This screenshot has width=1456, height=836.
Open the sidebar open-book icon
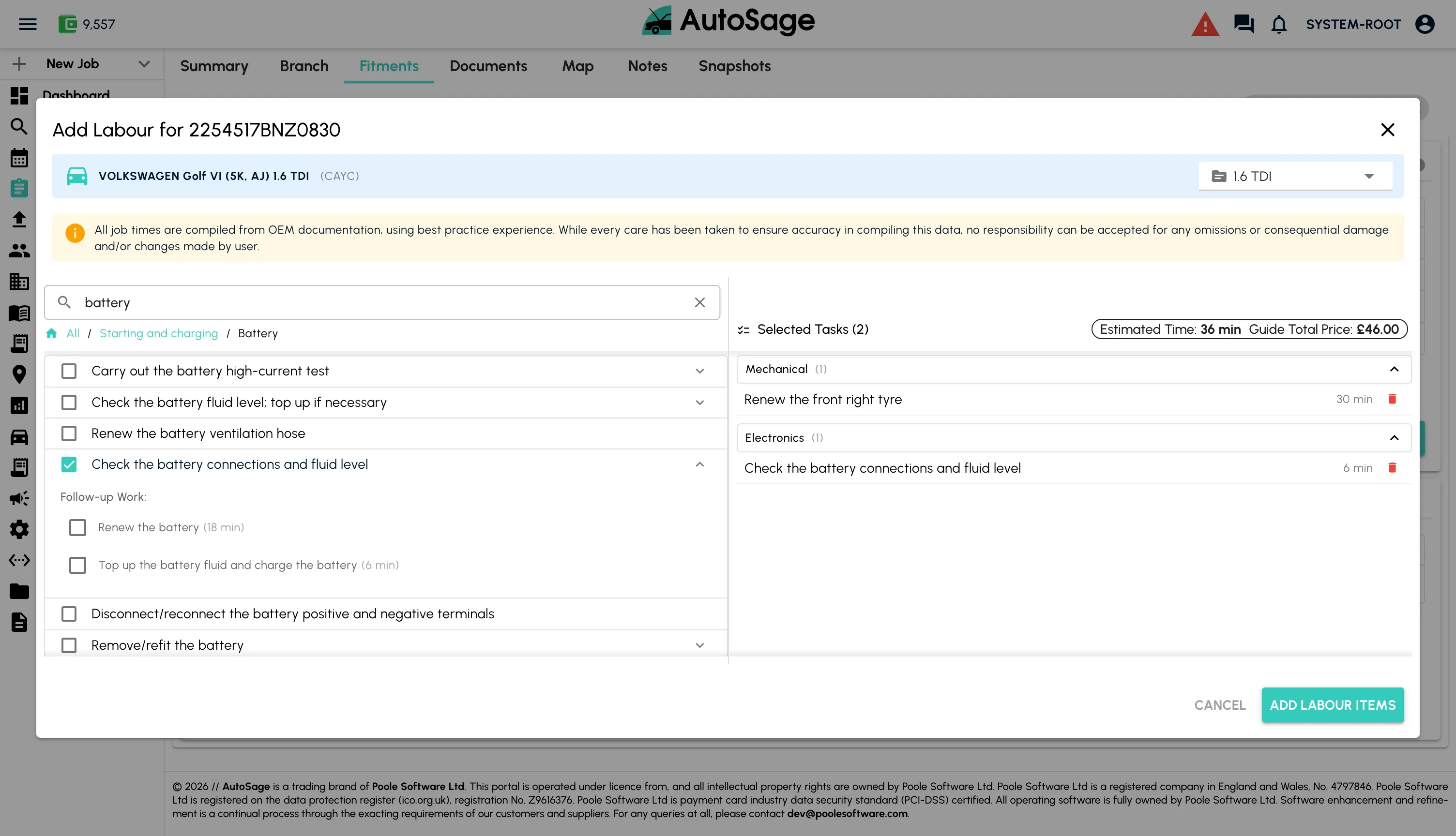point(19,313)
